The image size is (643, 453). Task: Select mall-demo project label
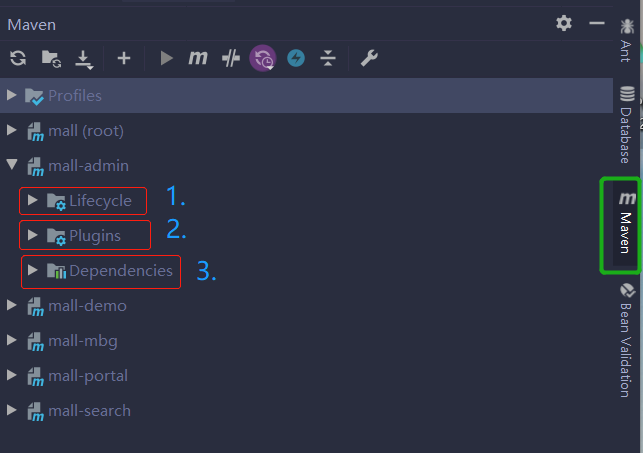(x=87, y=306)
